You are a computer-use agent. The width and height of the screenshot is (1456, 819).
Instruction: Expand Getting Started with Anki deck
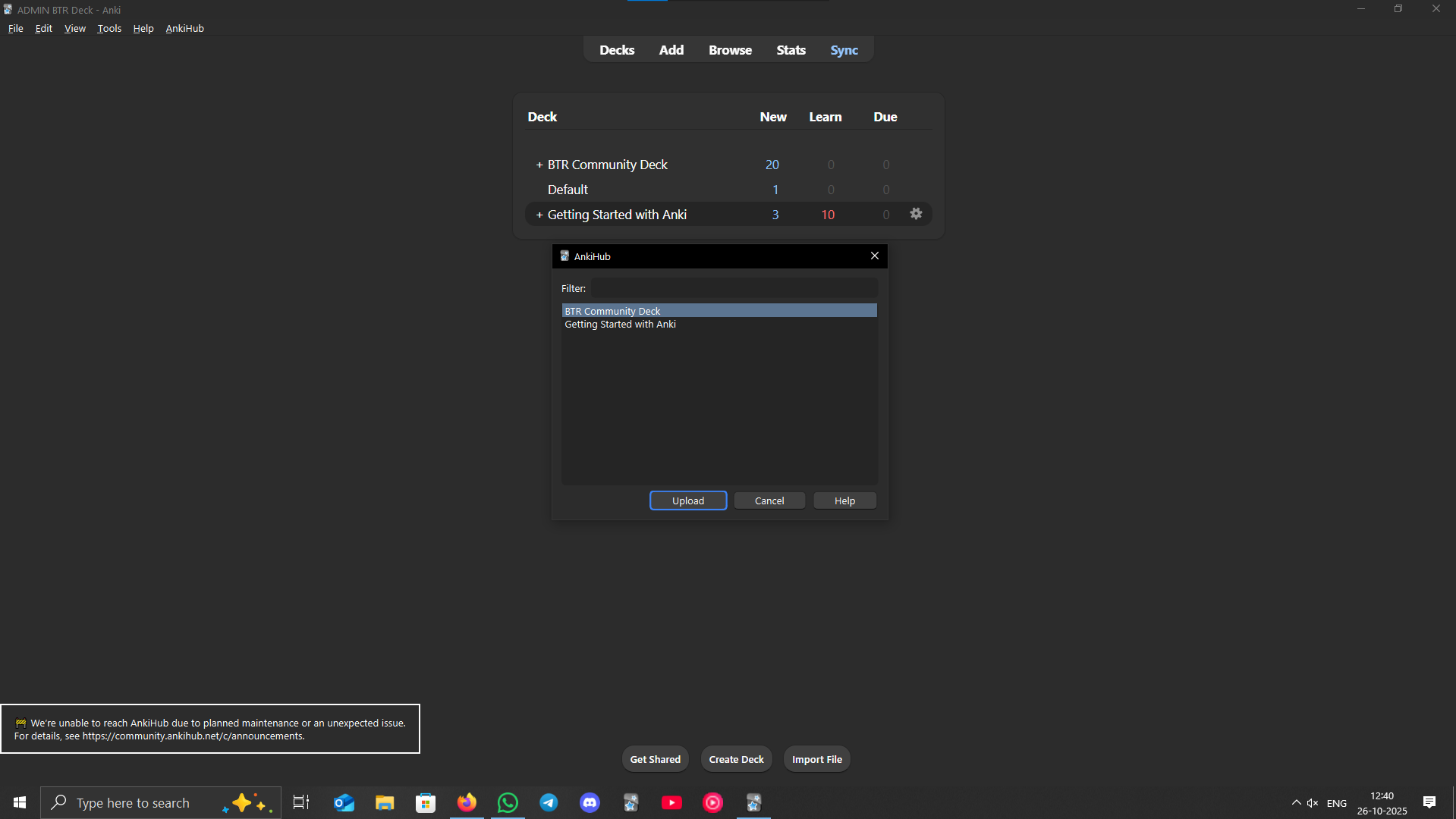click(x=539, y=215)
